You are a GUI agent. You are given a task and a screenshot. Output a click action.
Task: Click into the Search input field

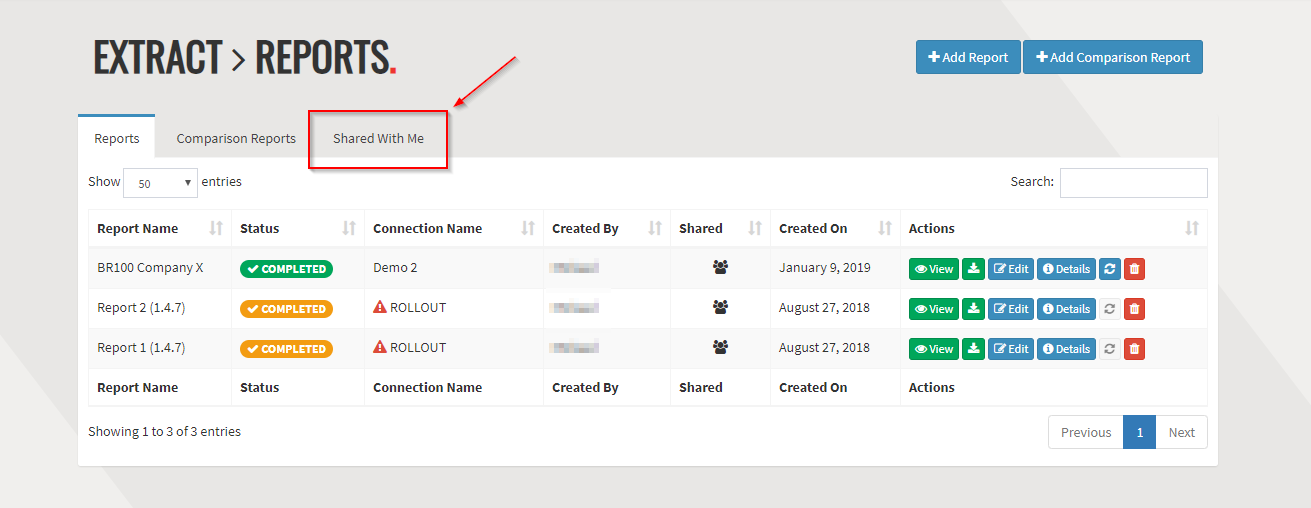coord(1133,183)
